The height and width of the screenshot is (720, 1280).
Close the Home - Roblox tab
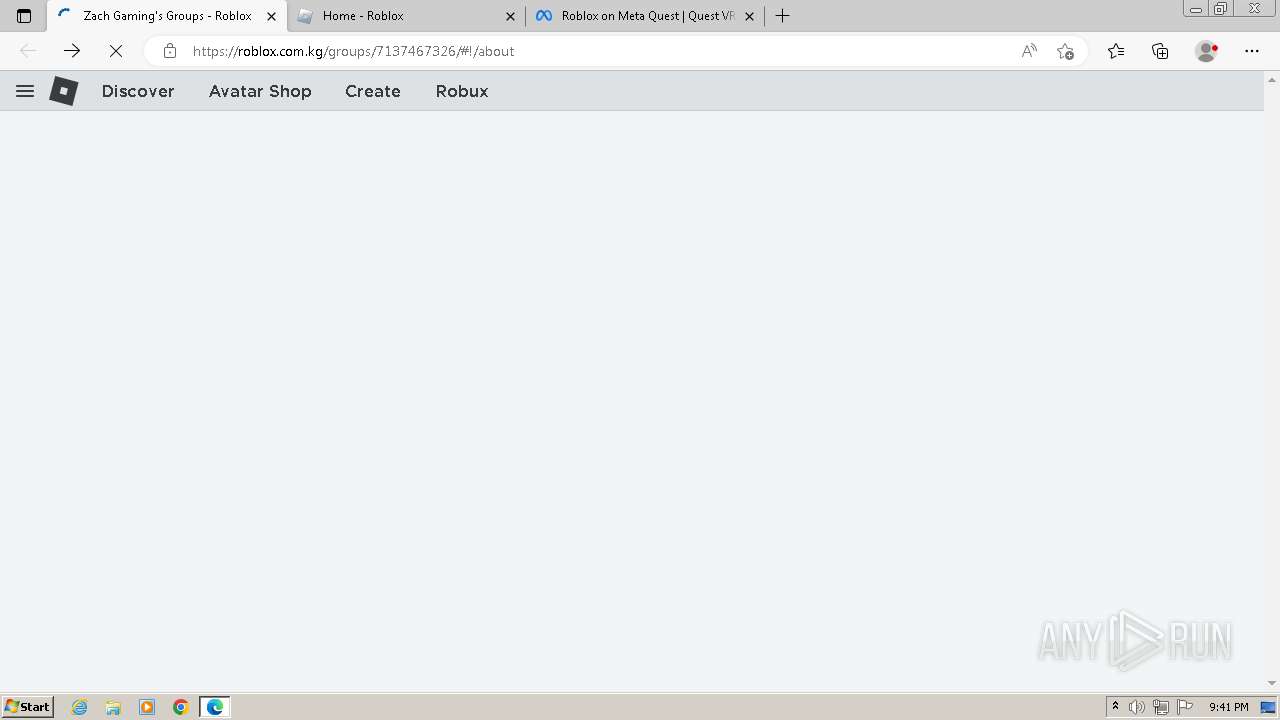(x=510, y=16)
